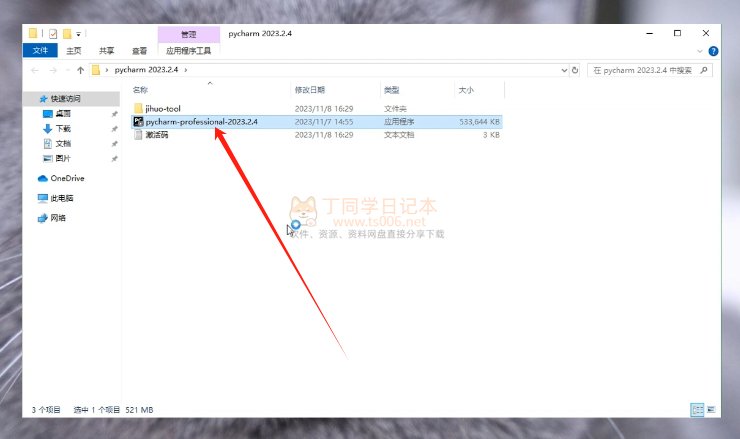
Task: Switch to the 查看 ribbon tab
Action: (x=139, y=51)
